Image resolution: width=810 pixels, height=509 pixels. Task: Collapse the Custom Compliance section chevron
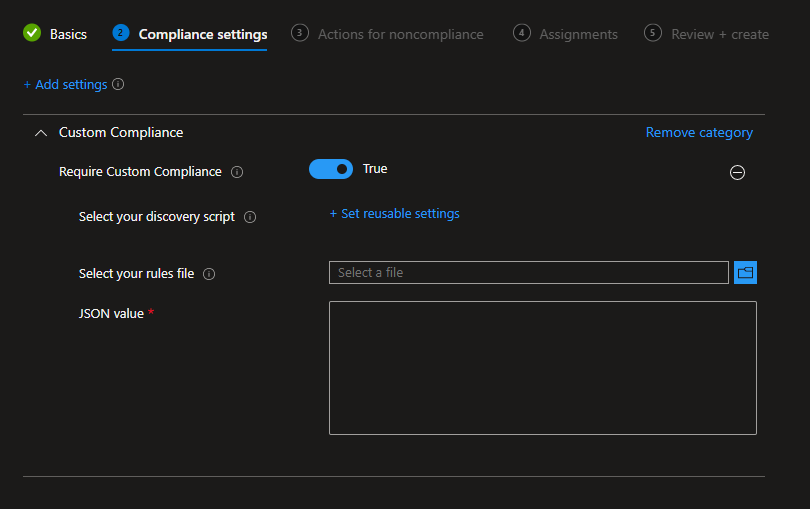click(41, 133)
